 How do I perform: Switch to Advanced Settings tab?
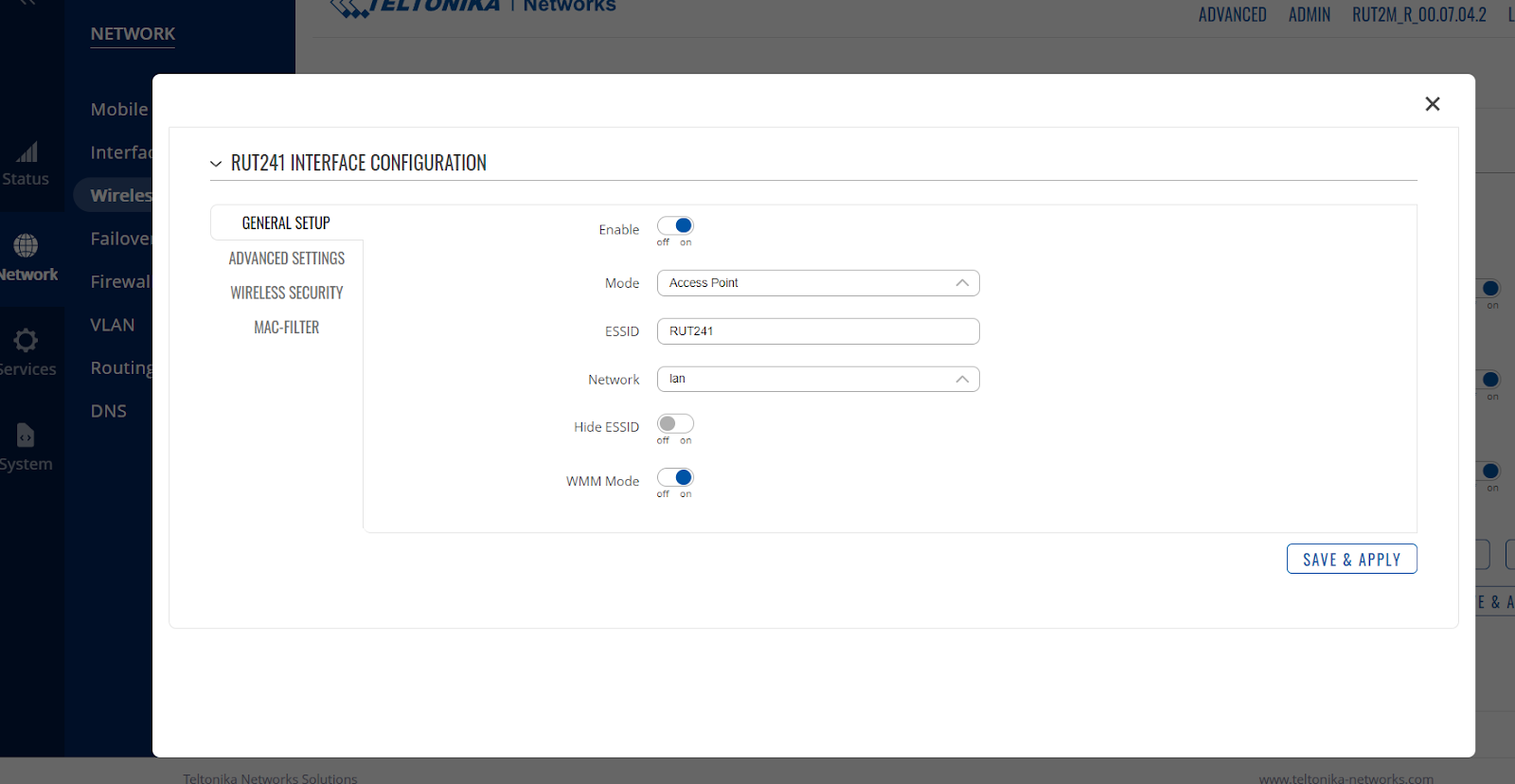pyautogui.click(x=286, y=258)
